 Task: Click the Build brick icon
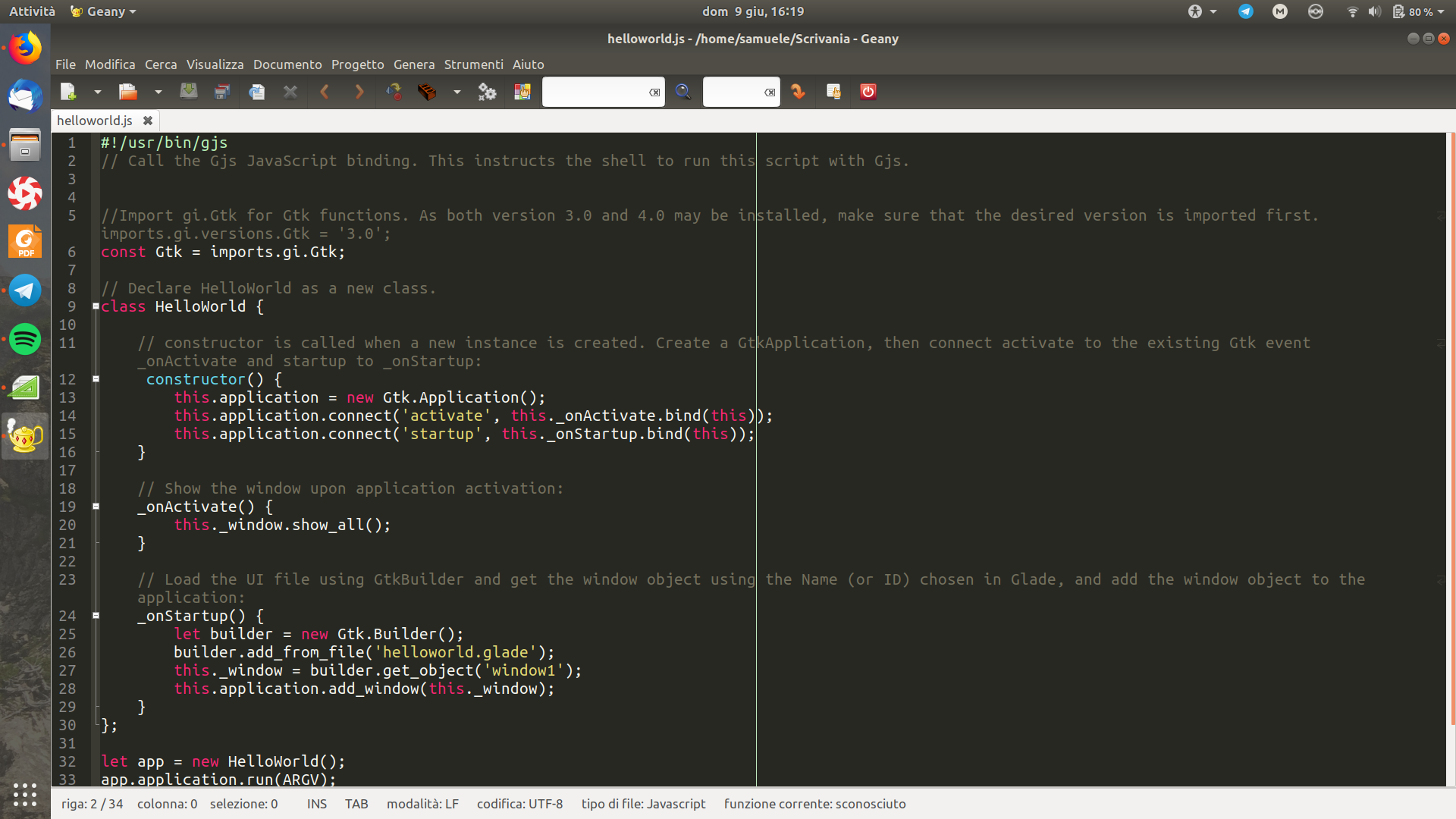[x=427, y=92]
